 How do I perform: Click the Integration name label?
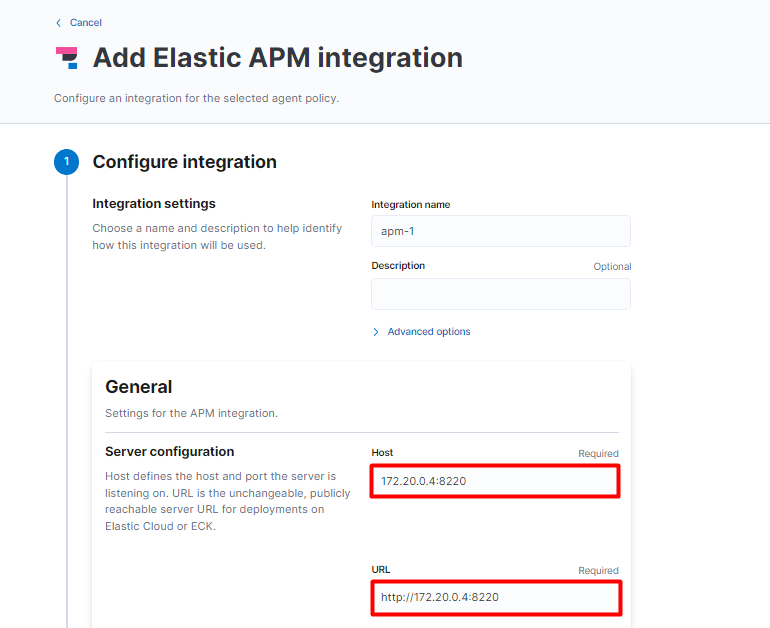click(411, 205)
